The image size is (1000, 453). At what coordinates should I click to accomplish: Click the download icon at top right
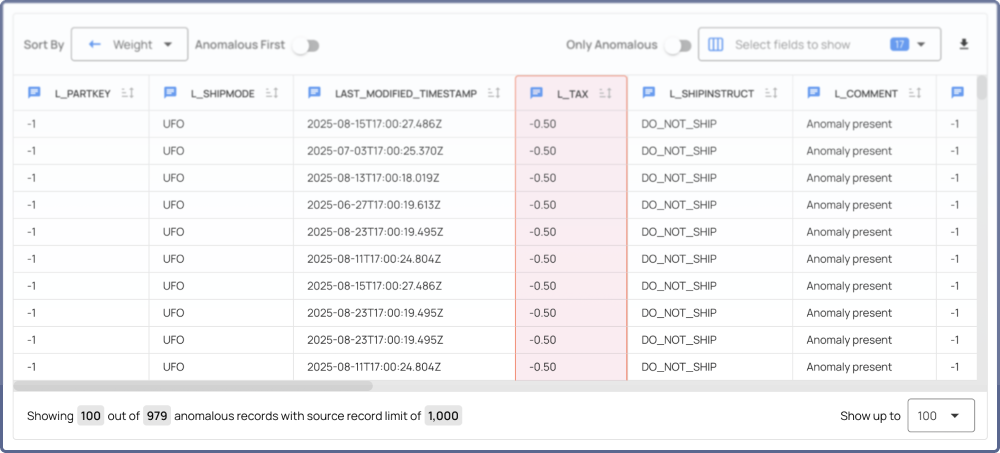pyautogui.click(x=964, y=44)
